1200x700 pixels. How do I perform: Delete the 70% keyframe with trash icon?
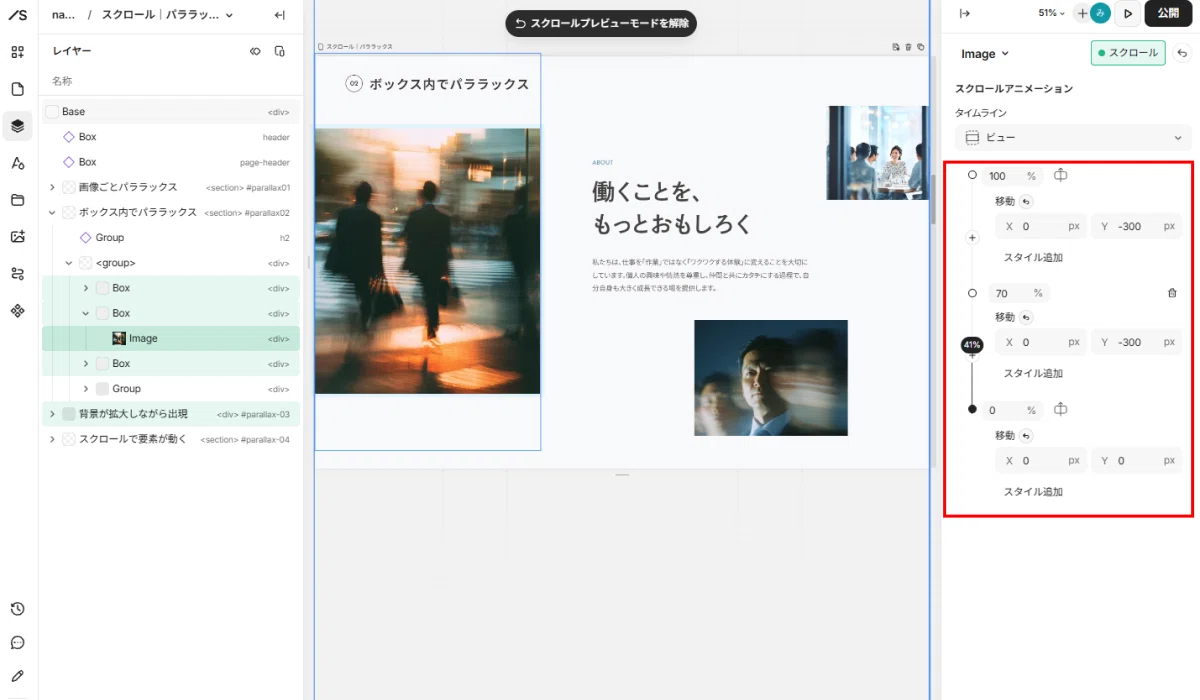tap(1172, 293)
